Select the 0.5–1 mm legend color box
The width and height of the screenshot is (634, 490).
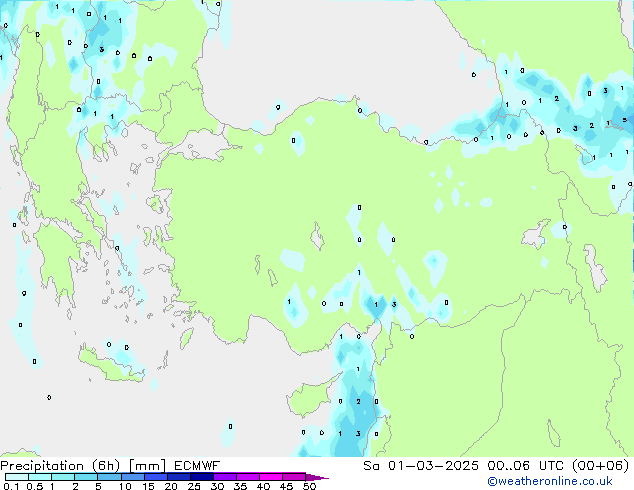click(x=40, y=477)
